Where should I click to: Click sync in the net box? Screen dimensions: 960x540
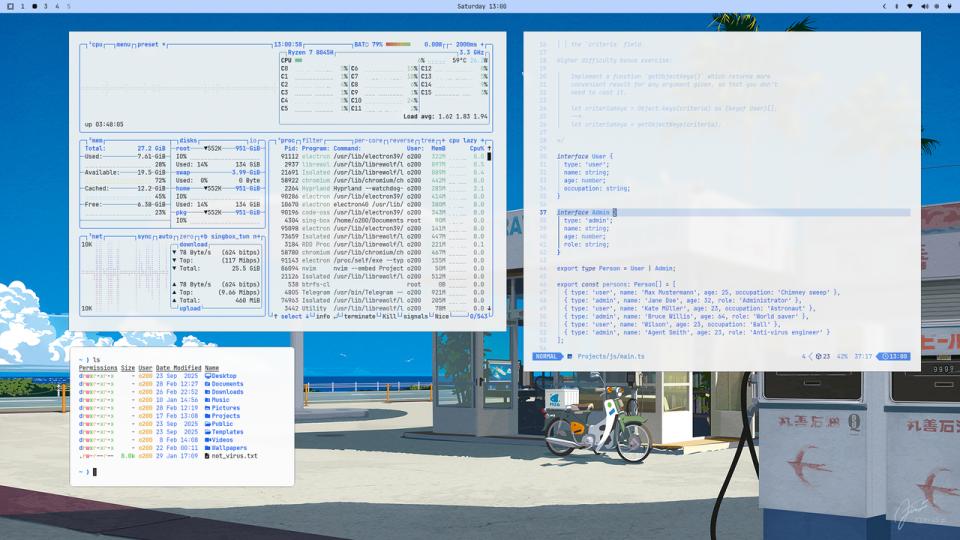144,236
